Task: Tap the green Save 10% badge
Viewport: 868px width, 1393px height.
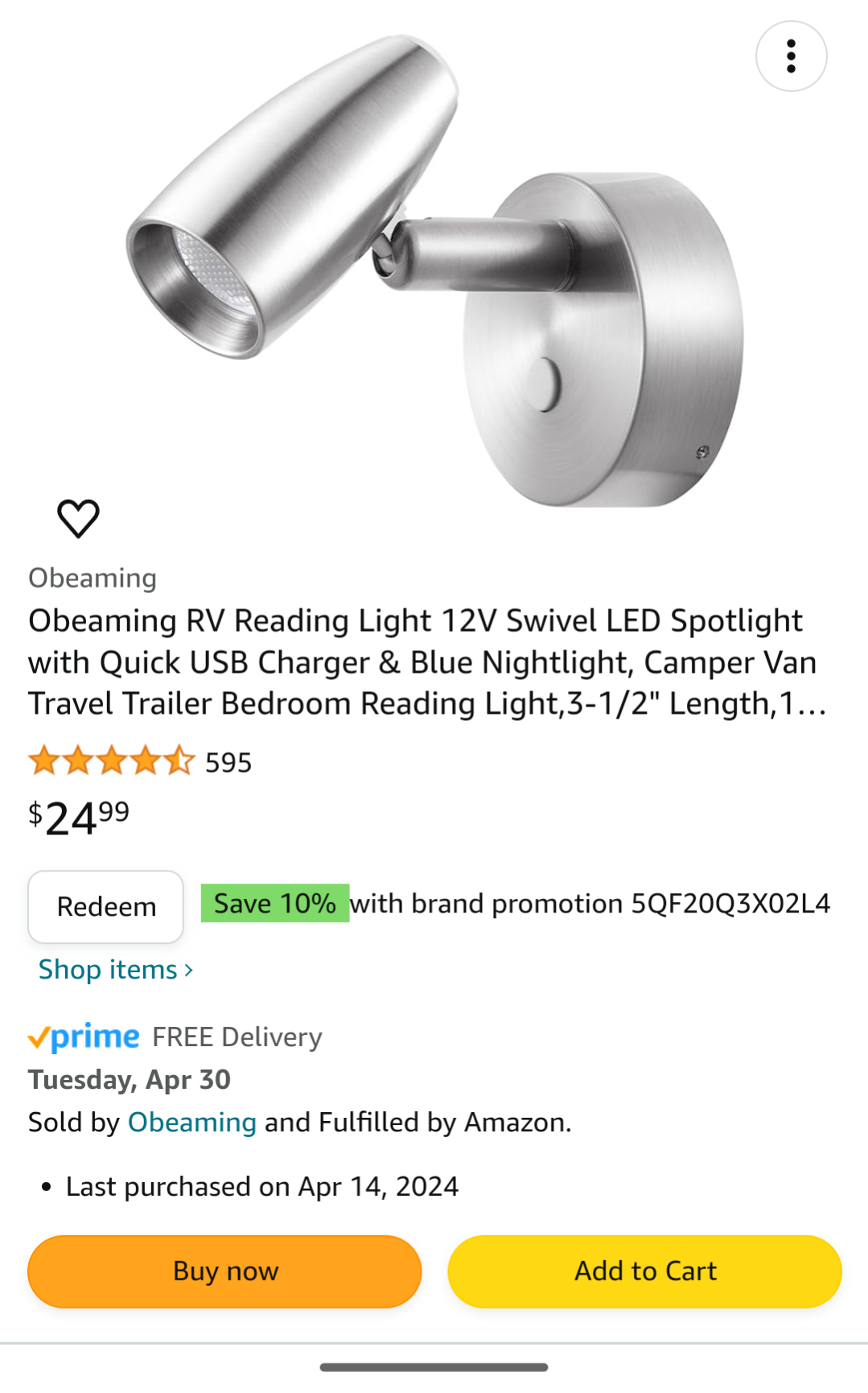Action: coord(274,904)
